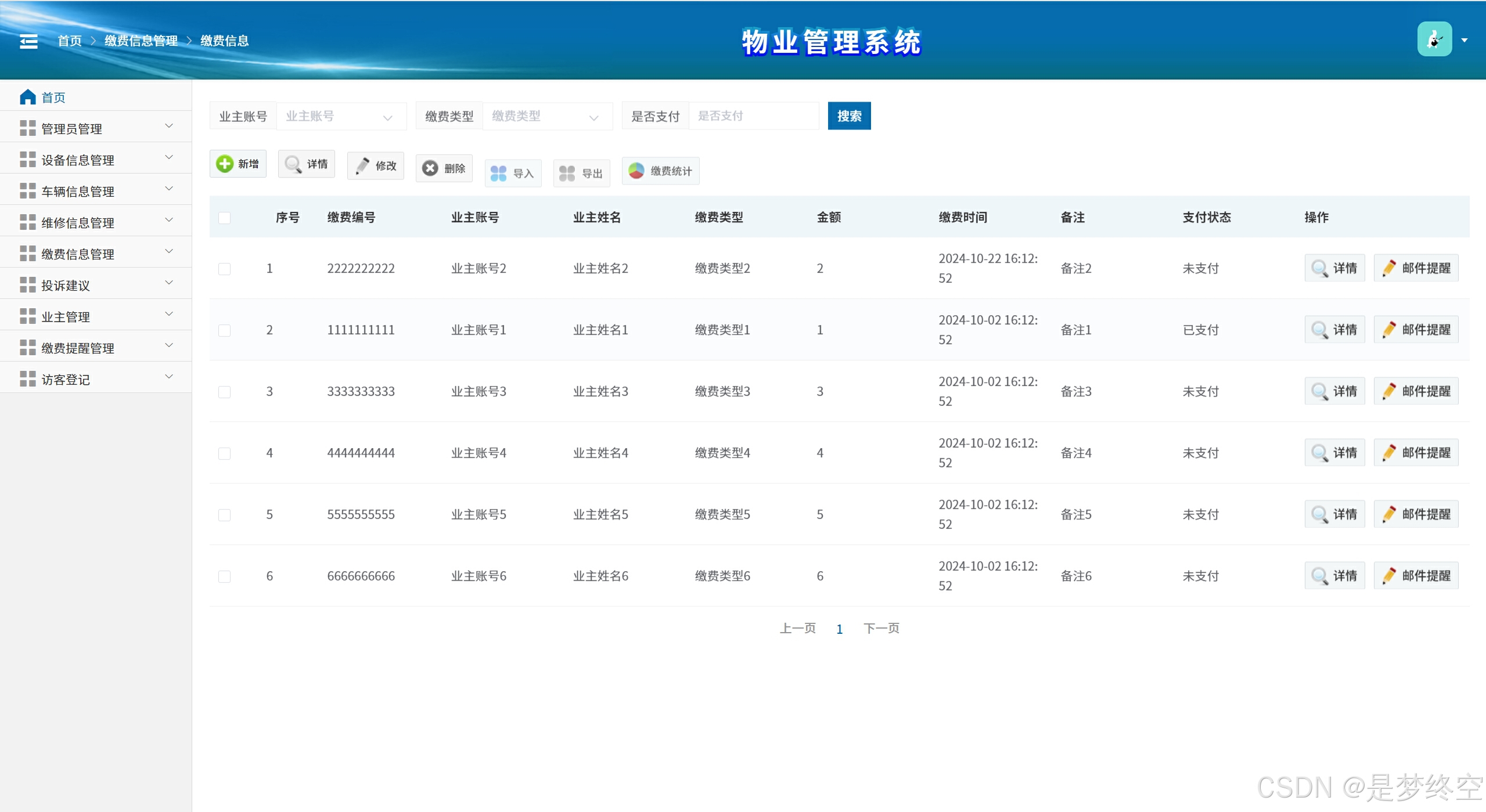
Task: Open the 业主账号 filter dropdown
Action: coord(341,116)
